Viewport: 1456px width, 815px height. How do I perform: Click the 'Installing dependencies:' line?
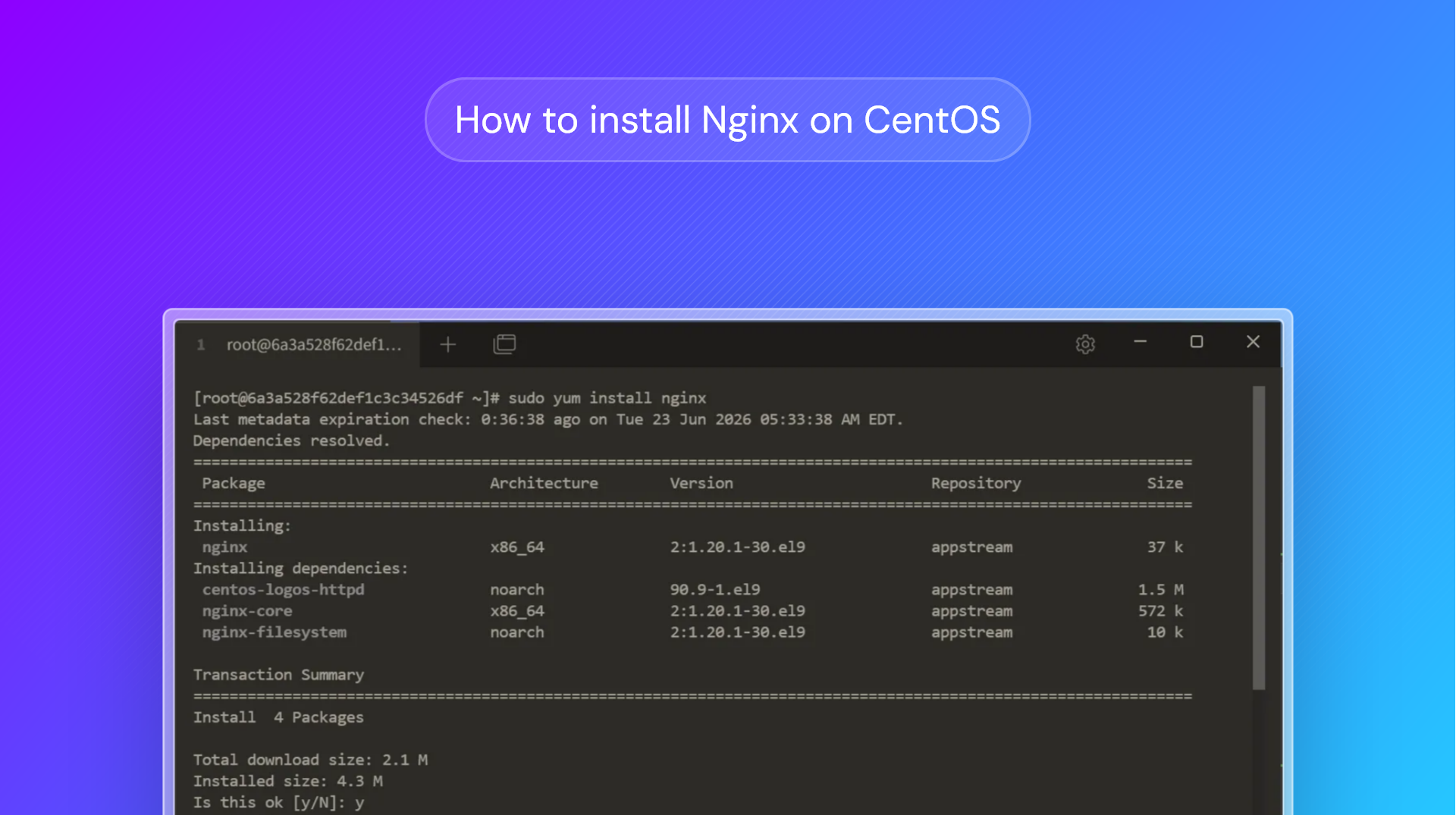[300, 568]
